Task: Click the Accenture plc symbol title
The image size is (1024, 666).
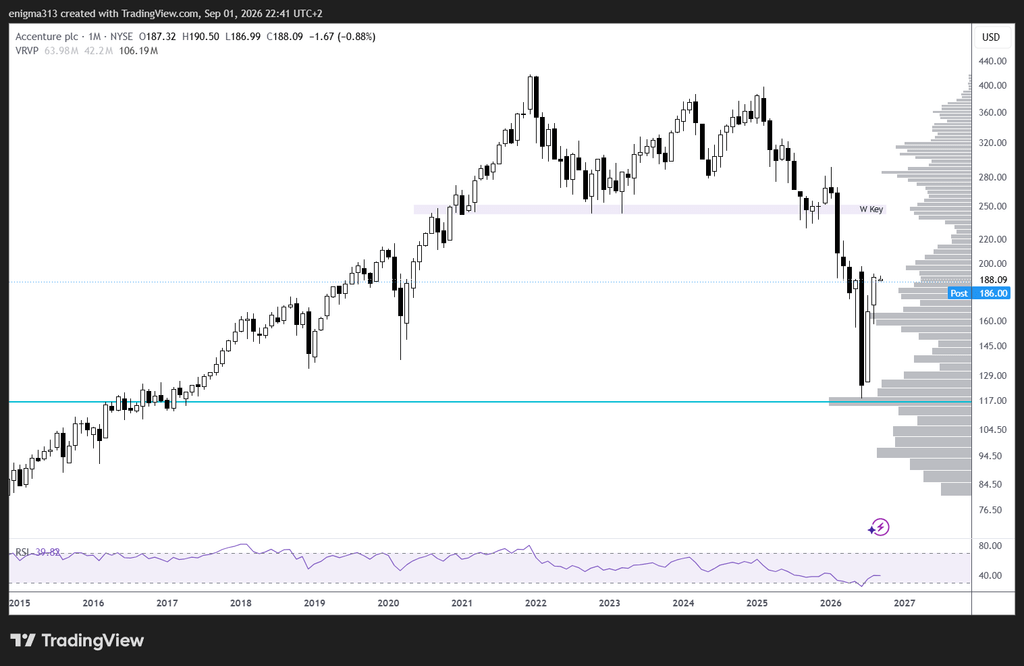Action: (x=47, y=37)
